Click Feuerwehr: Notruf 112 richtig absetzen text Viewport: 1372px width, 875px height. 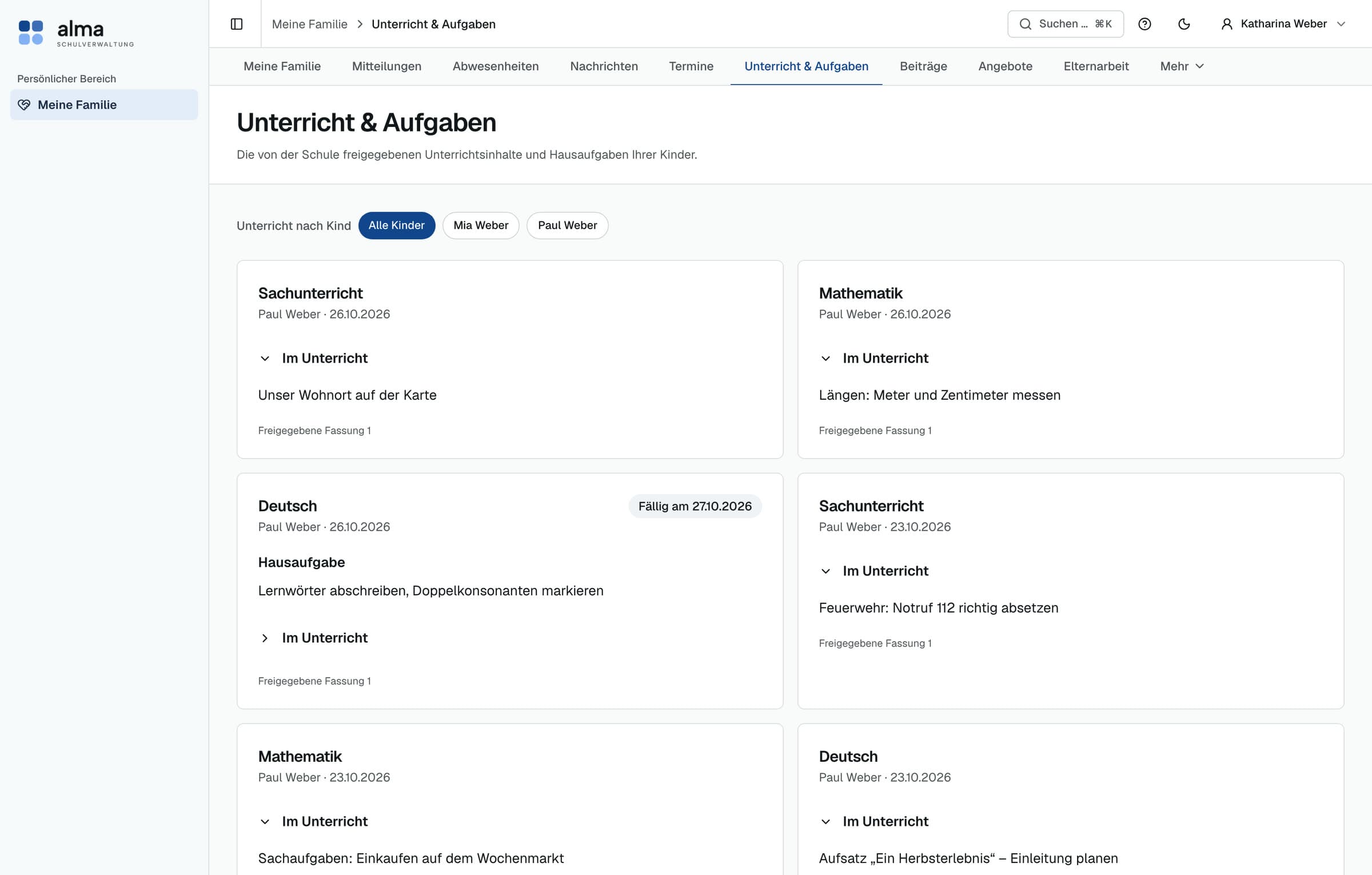coord(938,608)
